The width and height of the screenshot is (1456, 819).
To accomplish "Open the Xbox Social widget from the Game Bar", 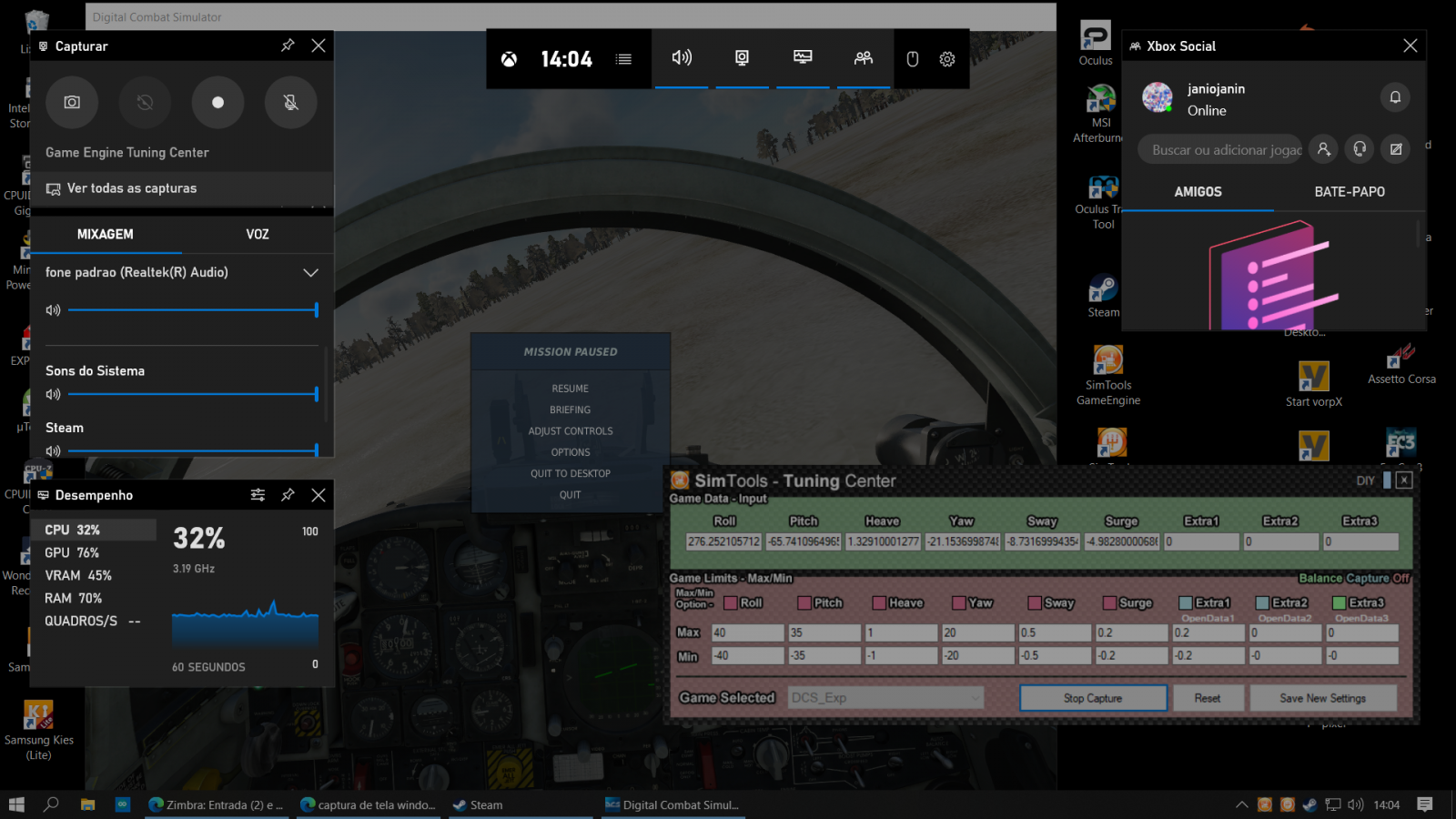I will click(x=863, y=58).
